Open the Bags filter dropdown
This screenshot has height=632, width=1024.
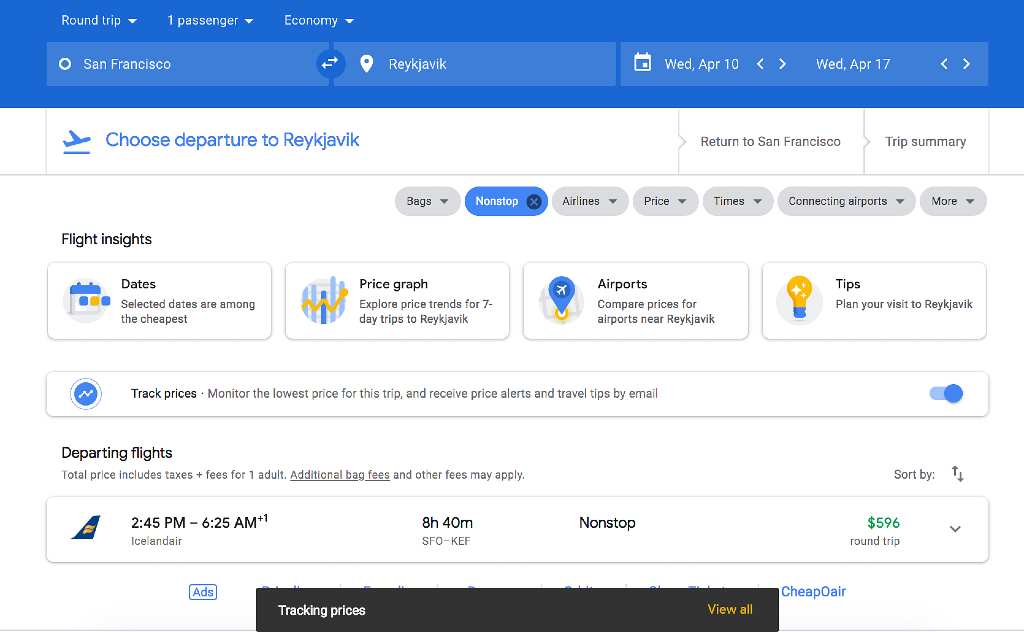[428, 201]
